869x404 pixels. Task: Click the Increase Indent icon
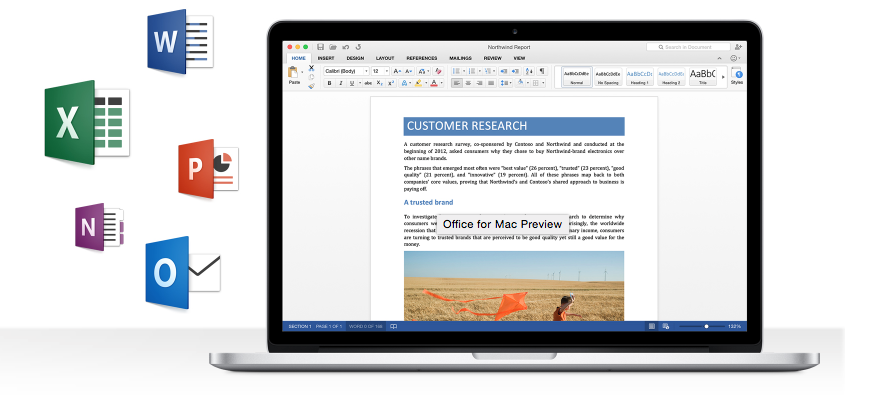pyautogui.click(x=515, y=71)
